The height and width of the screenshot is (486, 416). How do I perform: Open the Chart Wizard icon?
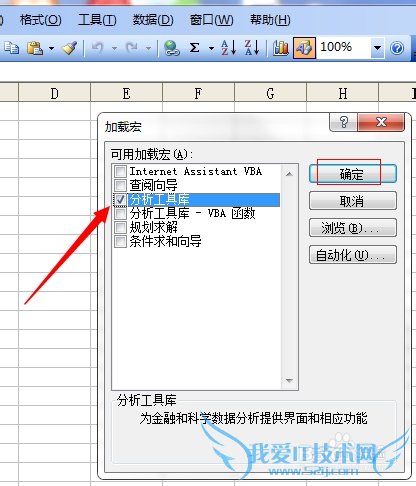tap(281, 48)
